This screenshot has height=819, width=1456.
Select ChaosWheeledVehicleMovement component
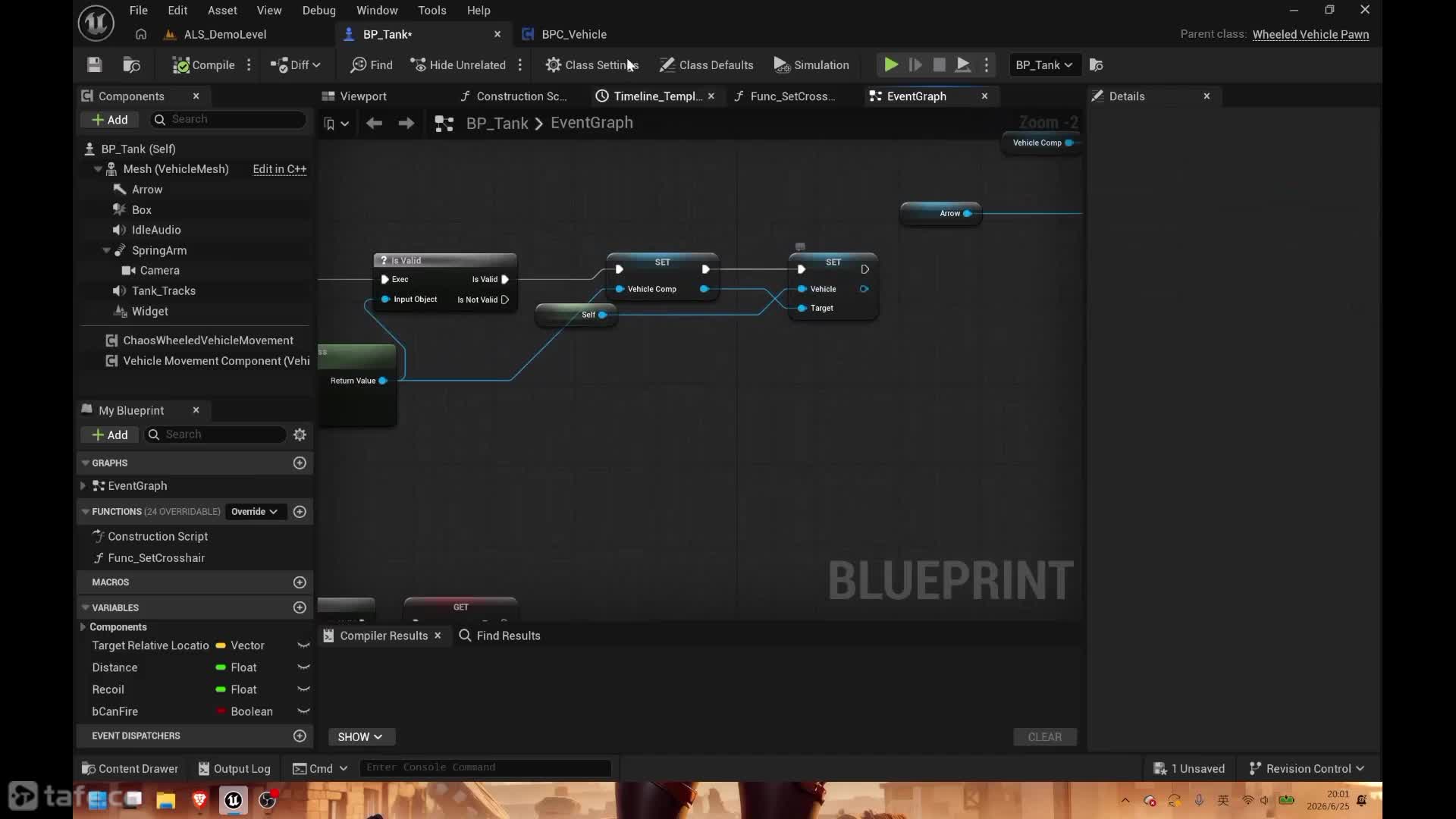coord(208,340)
